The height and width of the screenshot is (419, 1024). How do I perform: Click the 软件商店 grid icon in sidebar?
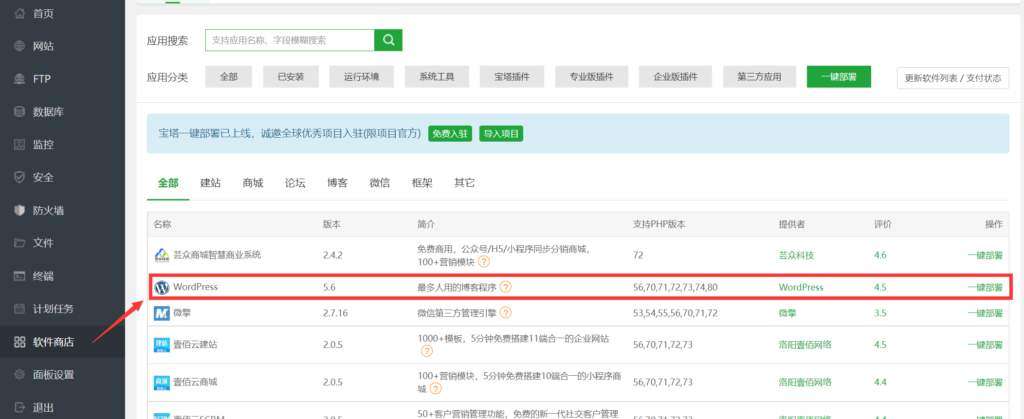point(19,342)
